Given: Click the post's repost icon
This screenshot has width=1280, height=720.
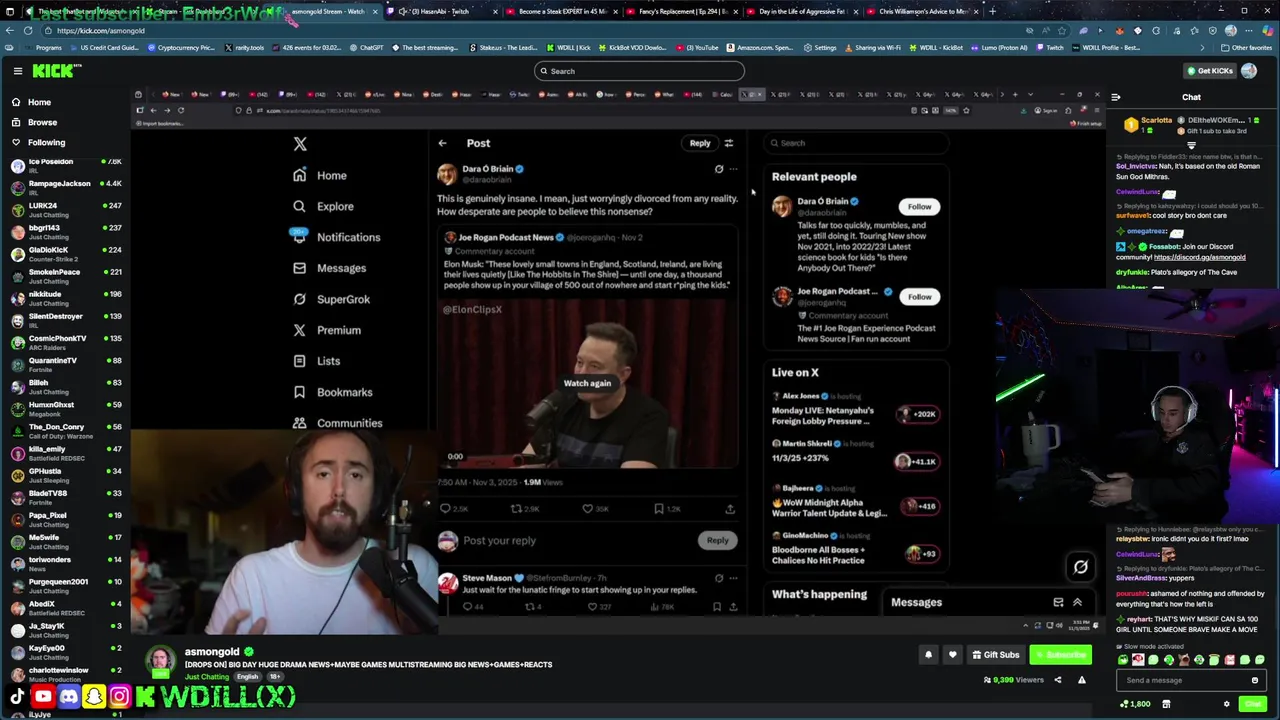Looking at the screenshot, I should [x=516, y=509].
